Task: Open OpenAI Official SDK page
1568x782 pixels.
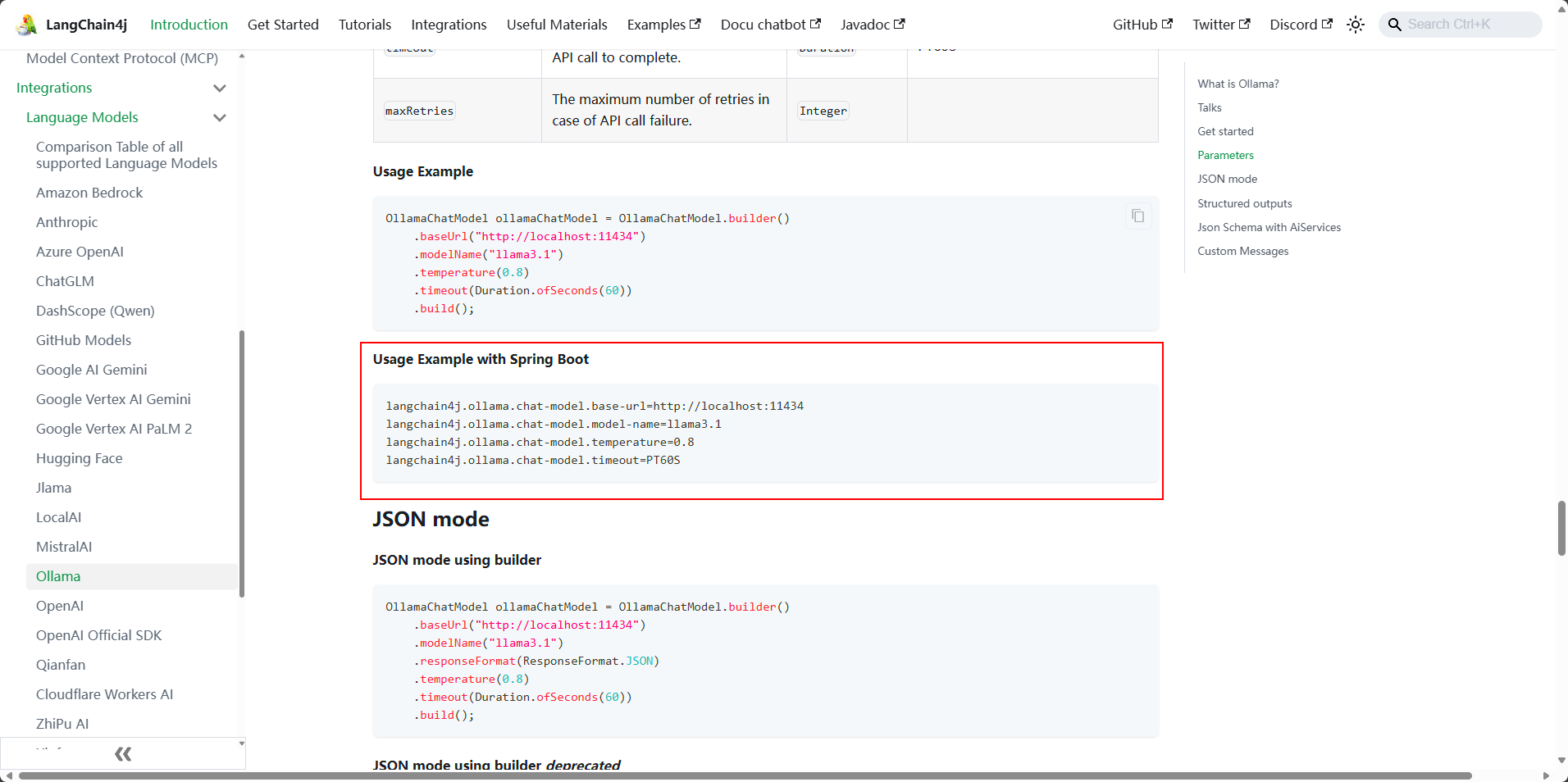Action: click(x=98, y=635)
